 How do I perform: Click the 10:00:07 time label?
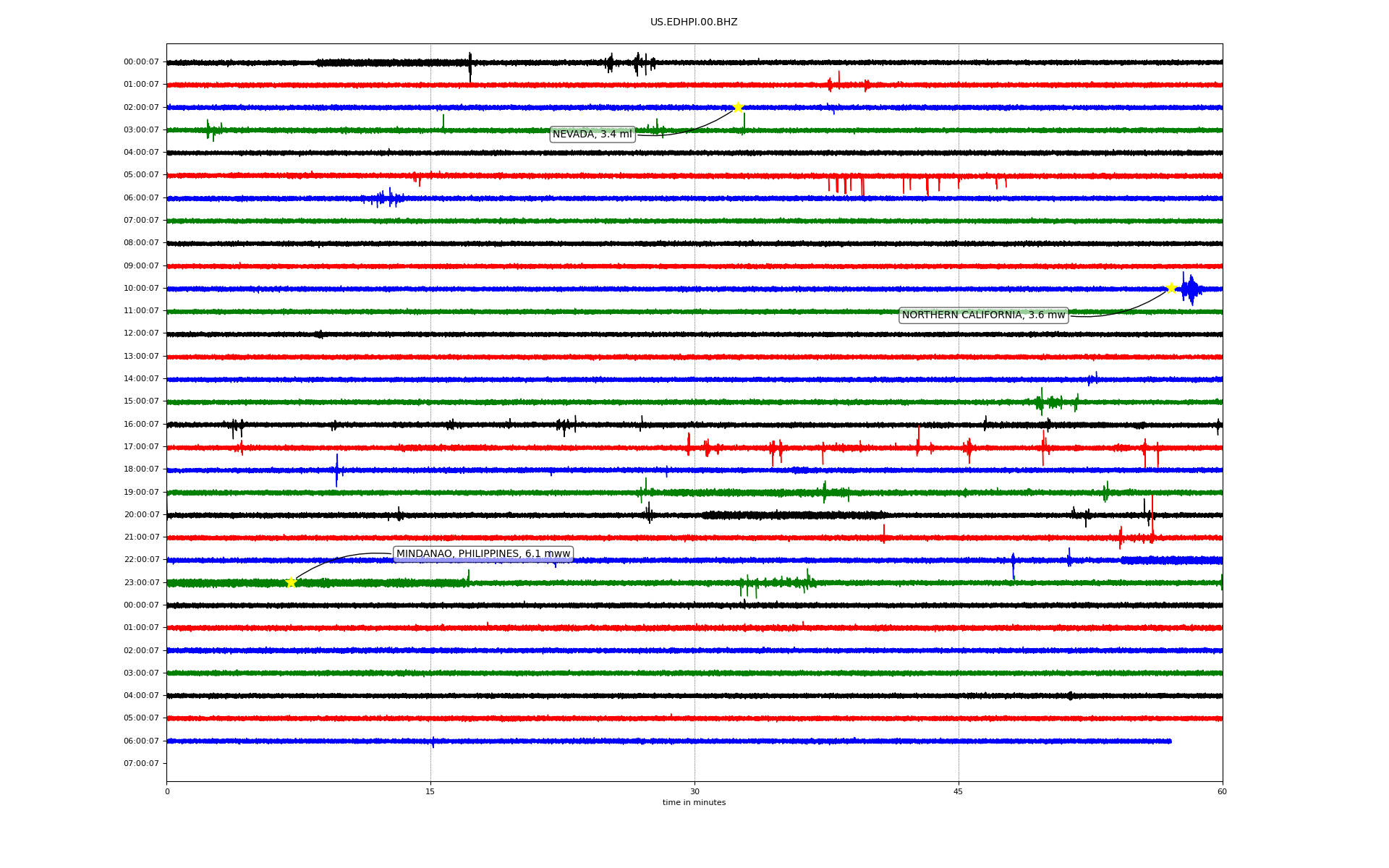[141, 289]
